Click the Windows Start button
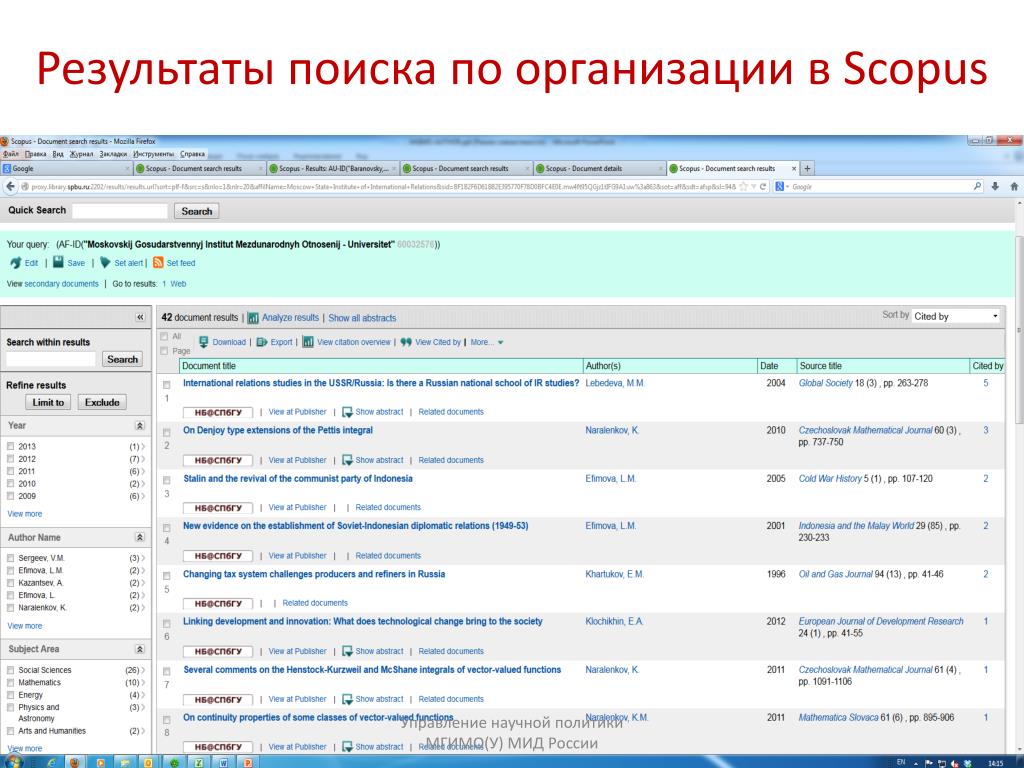Screen dimensions: 1024x768 pos(13,762)
